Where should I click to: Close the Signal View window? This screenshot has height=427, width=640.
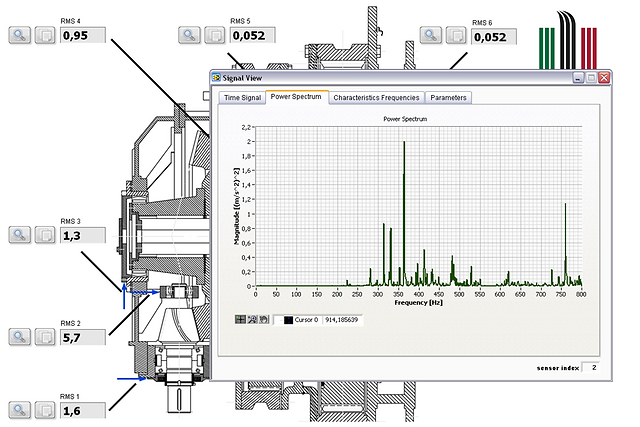click(604, 78)
